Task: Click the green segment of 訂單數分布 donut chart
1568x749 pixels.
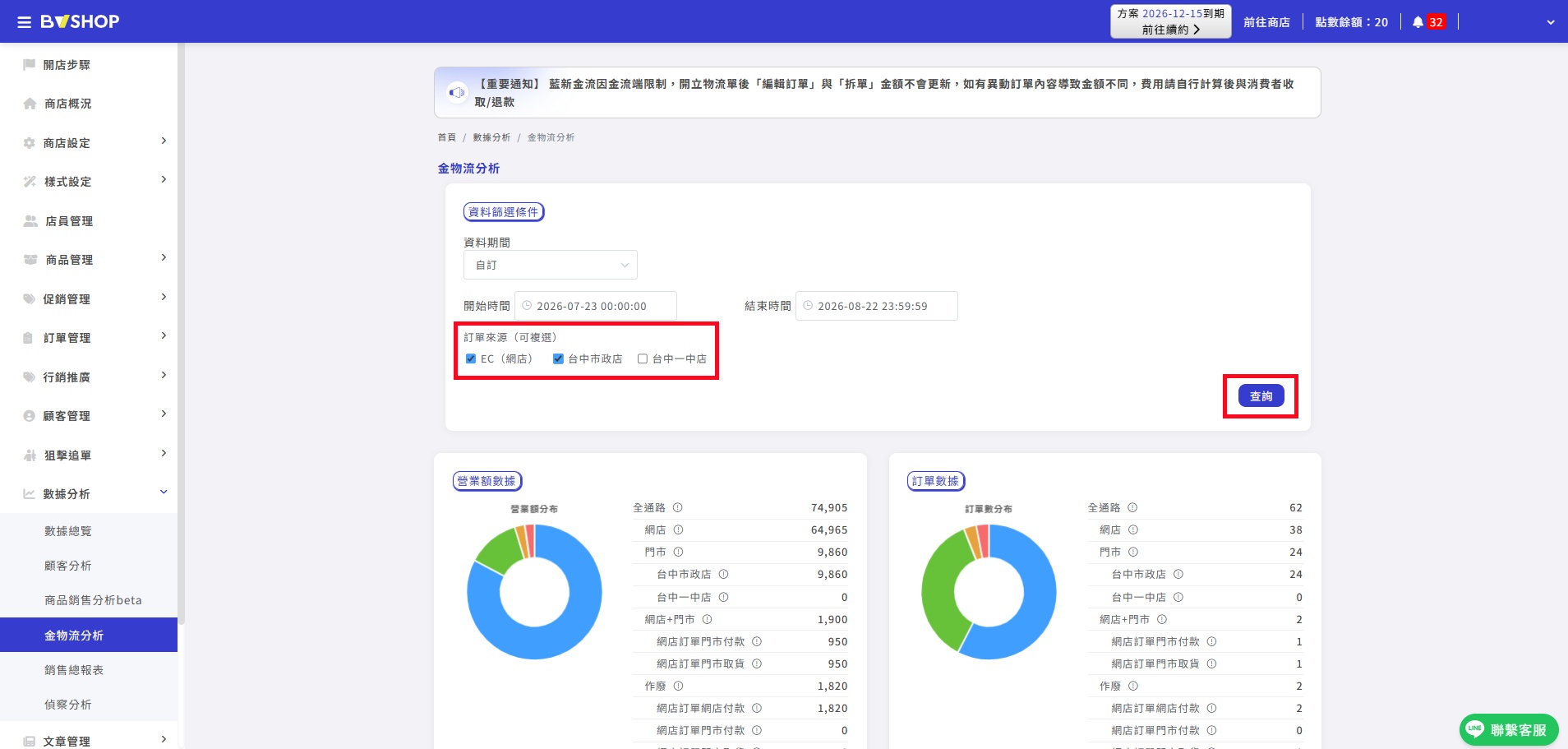Action: point(938,592)
